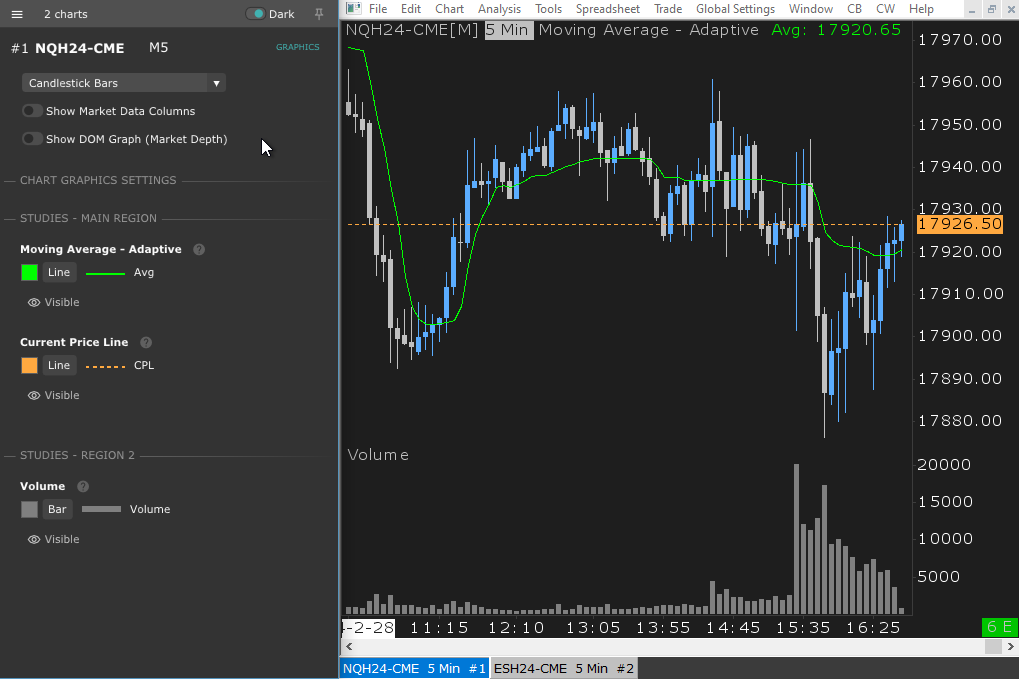Enable Show DOM Graph (Market Depth)

point(33,139)
